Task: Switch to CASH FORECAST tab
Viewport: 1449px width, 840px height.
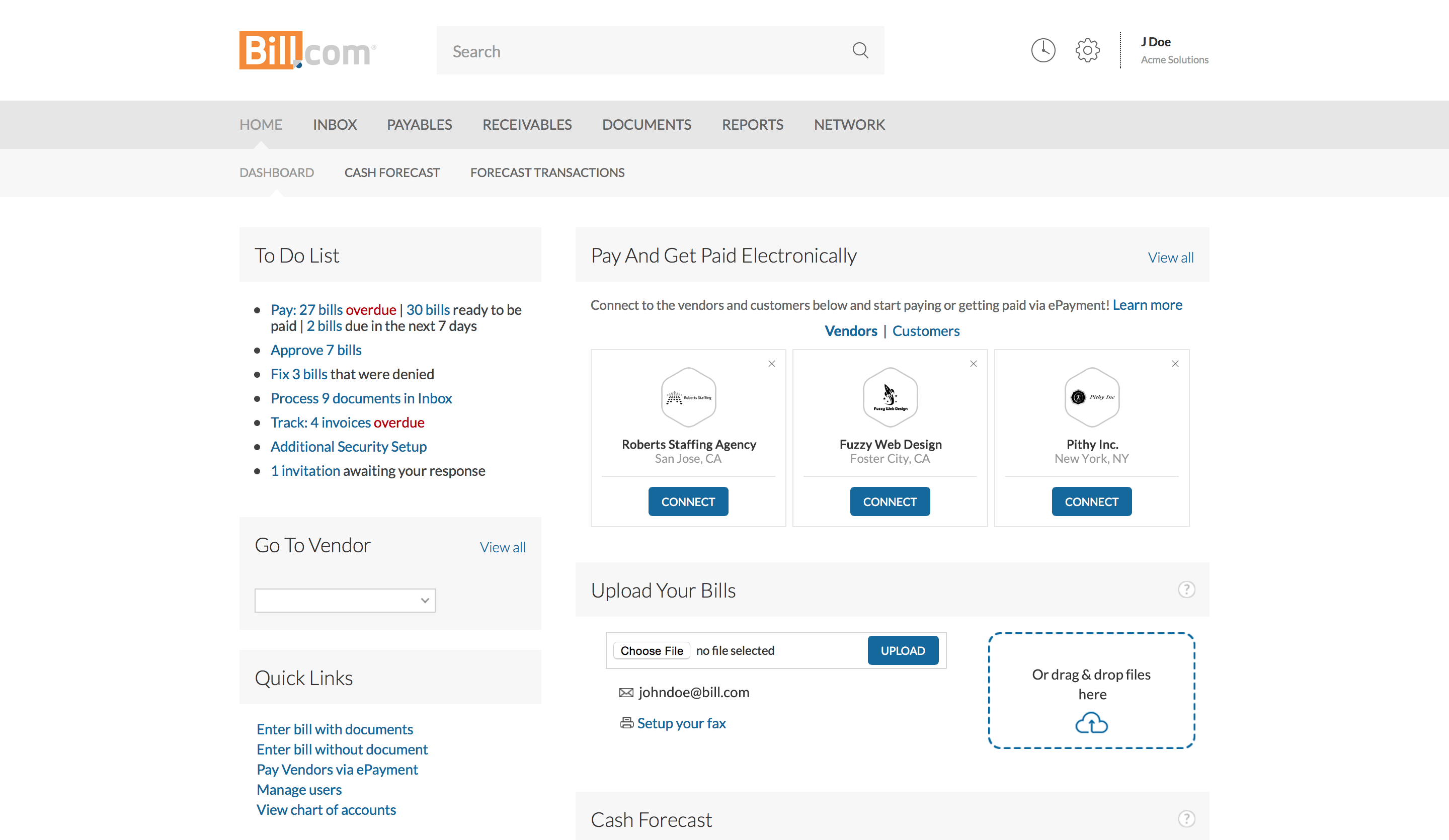Action: pos(392,172)
